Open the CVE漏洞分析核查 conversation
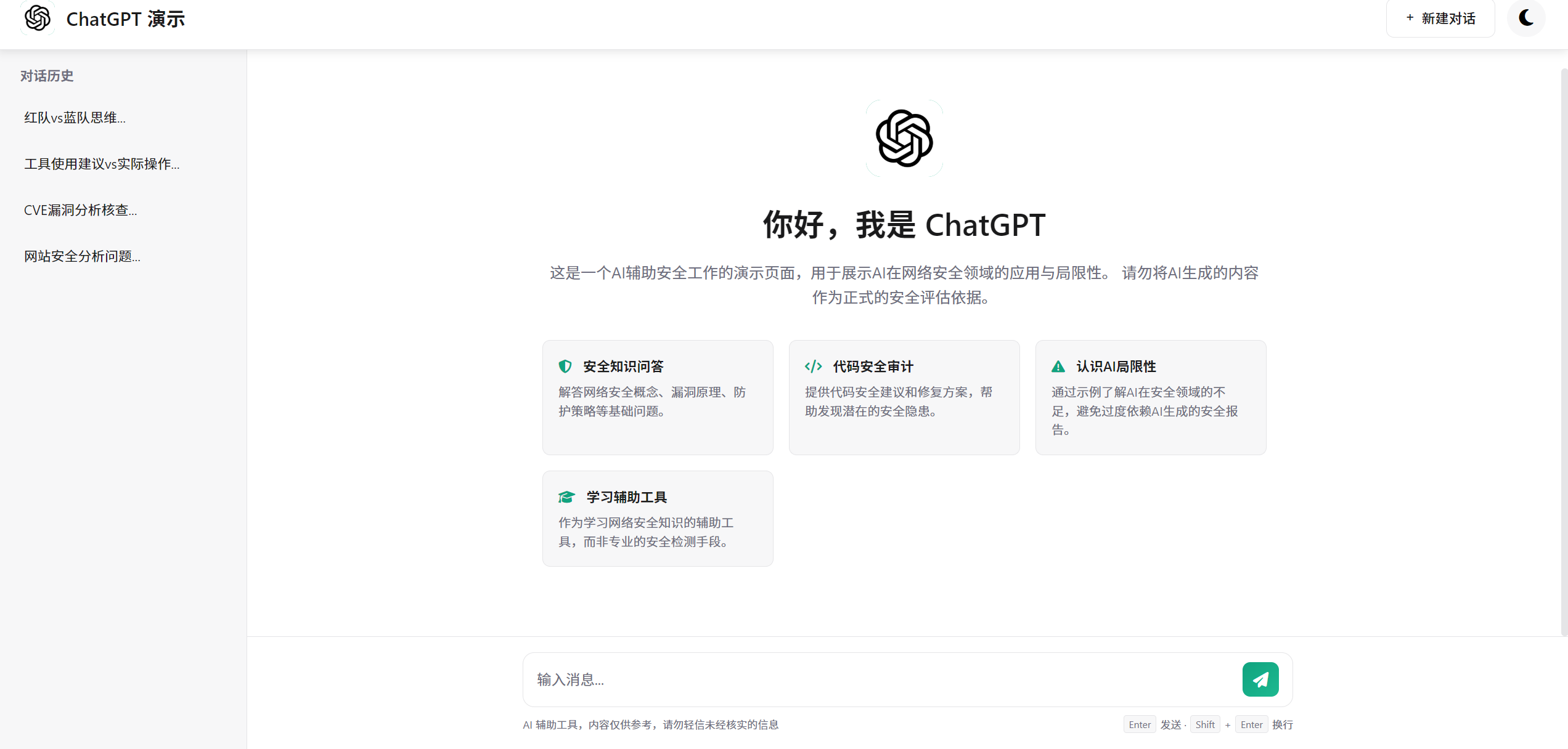 click(123, 210)
